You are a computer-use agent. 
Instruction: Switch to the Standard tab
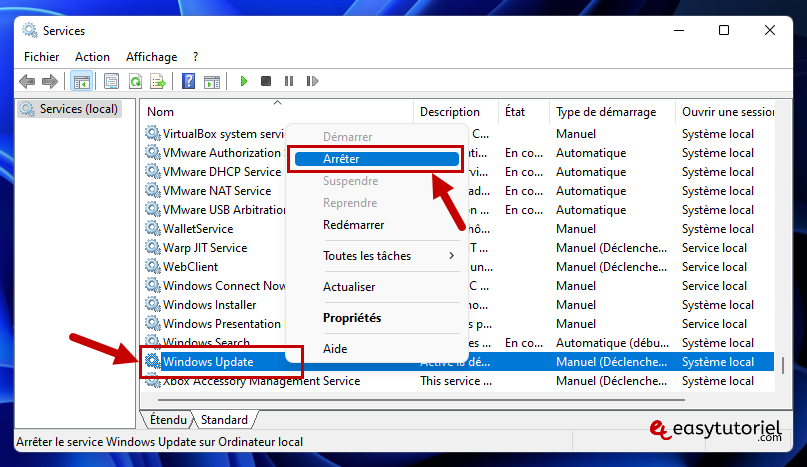224,420
